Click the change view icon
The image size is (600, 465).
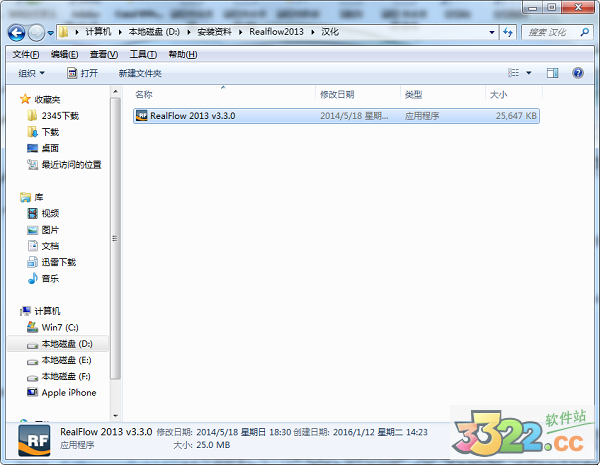(513, 73)
